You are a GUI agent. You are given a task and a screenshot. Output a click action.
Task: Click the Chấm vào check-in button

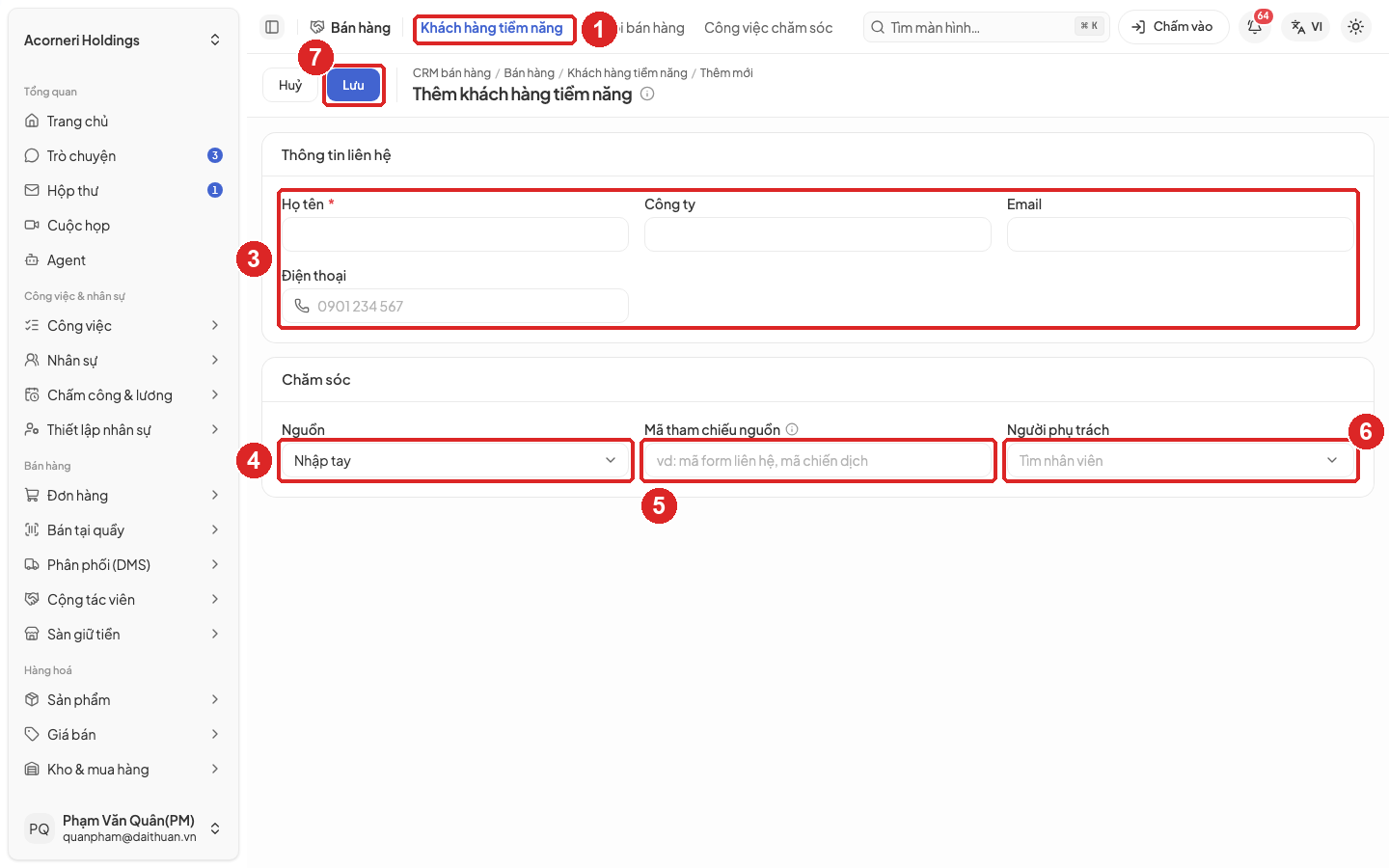tap(1173, 27)
